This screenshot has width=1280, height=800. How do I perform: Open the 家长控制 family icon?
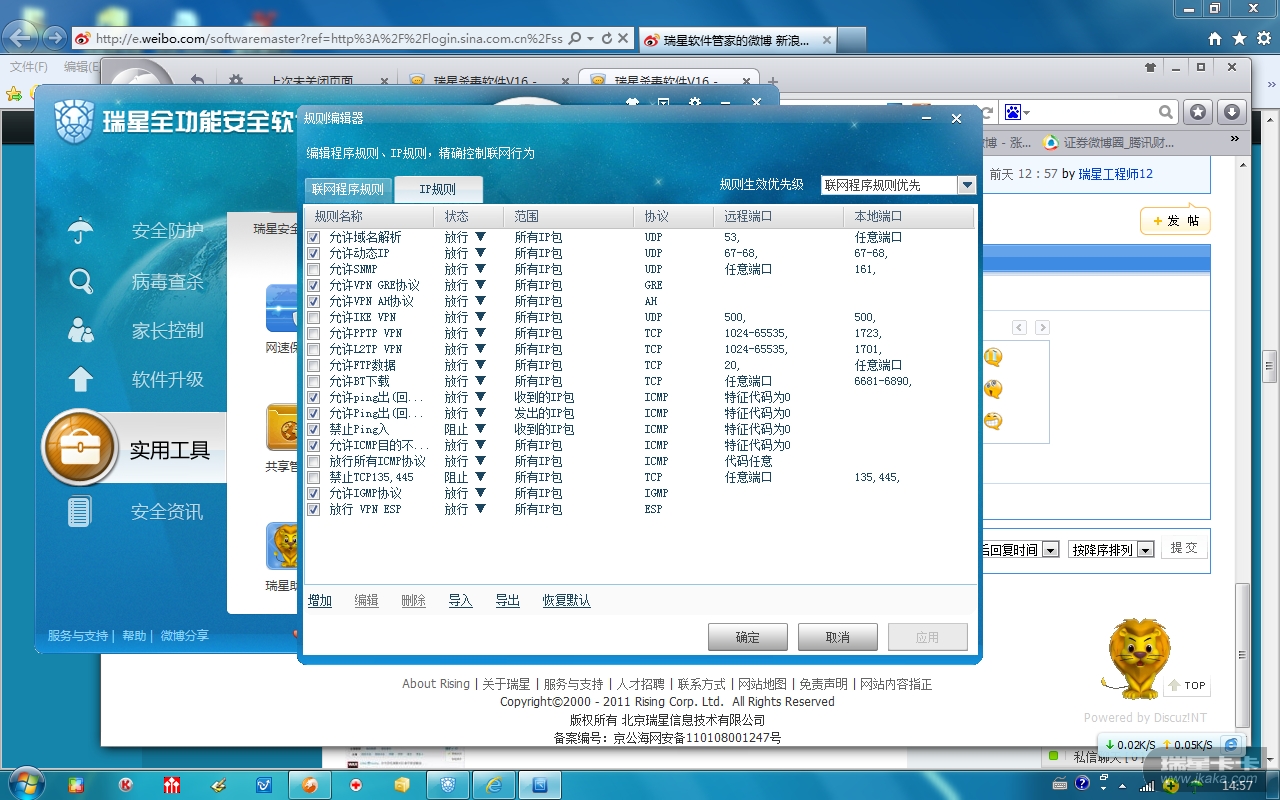(x=81, y=330)
